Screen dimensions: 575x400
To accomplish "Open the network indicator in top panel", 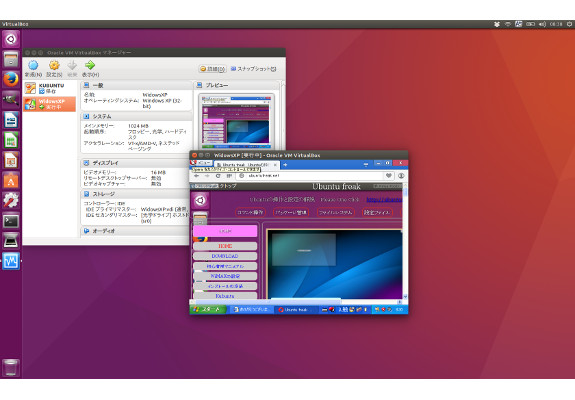I will tap(508, 24).
